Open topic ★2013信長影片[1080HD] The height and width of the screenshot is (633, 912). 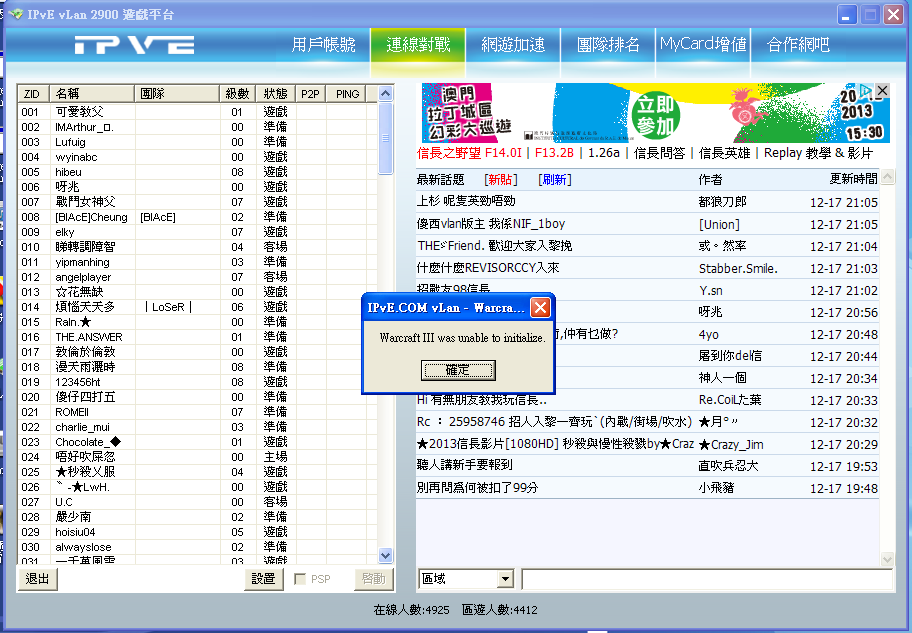click(555, 444)
